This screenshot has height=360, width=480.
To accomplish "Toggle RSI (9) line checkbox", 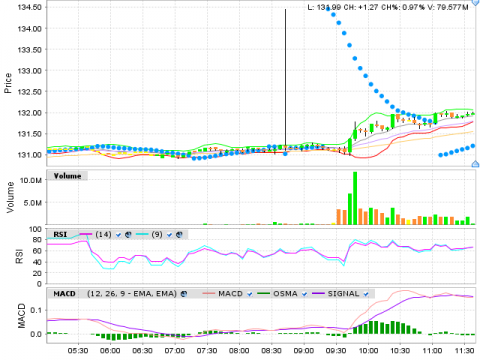I will pyautogui.click(x=169, y=235).
